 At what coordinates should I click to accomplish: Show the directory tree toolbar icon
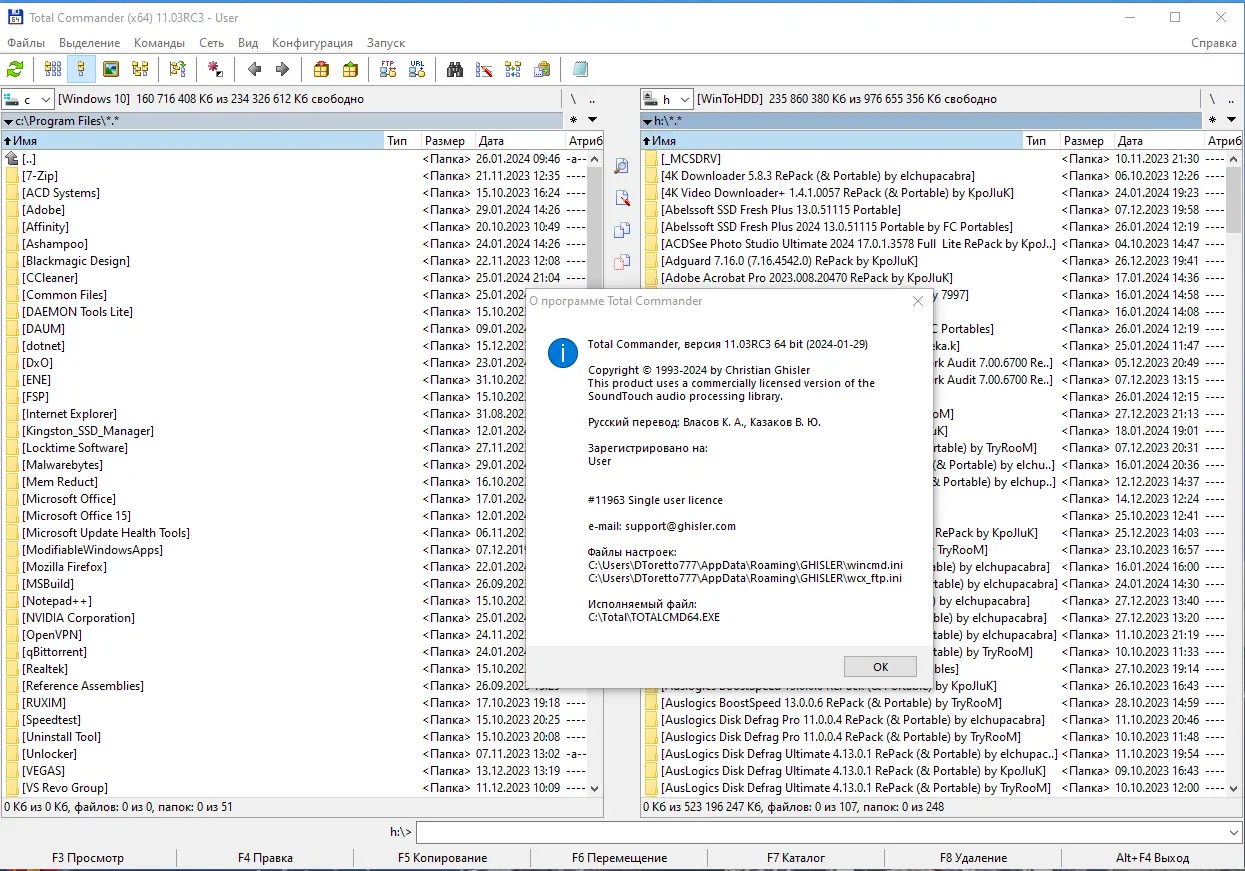tap(140, 69)
